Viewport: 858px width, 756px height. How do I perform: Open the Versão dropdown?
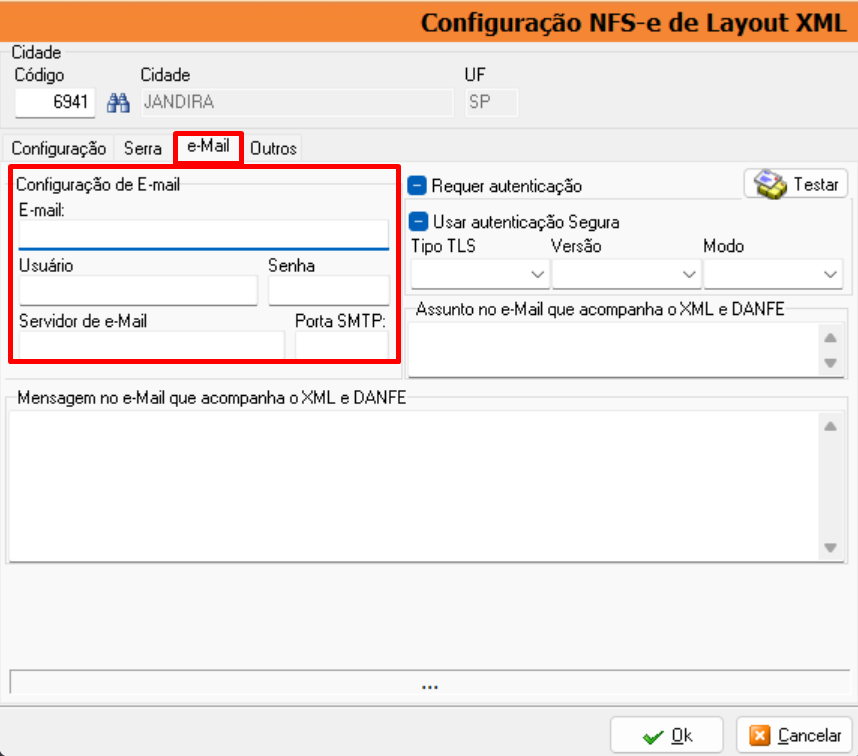click(626, 274)
